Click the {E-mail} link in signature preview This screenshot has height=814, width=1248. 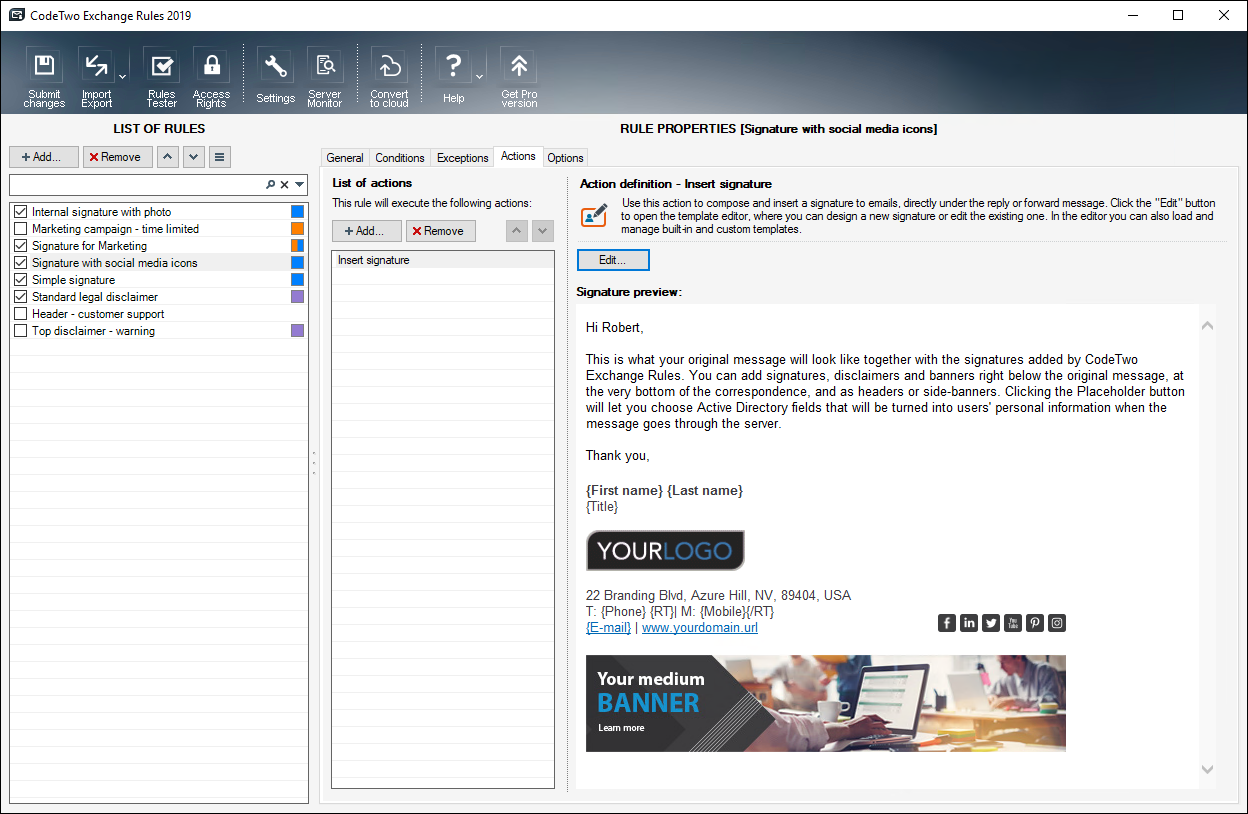click(x=608, y=628)
